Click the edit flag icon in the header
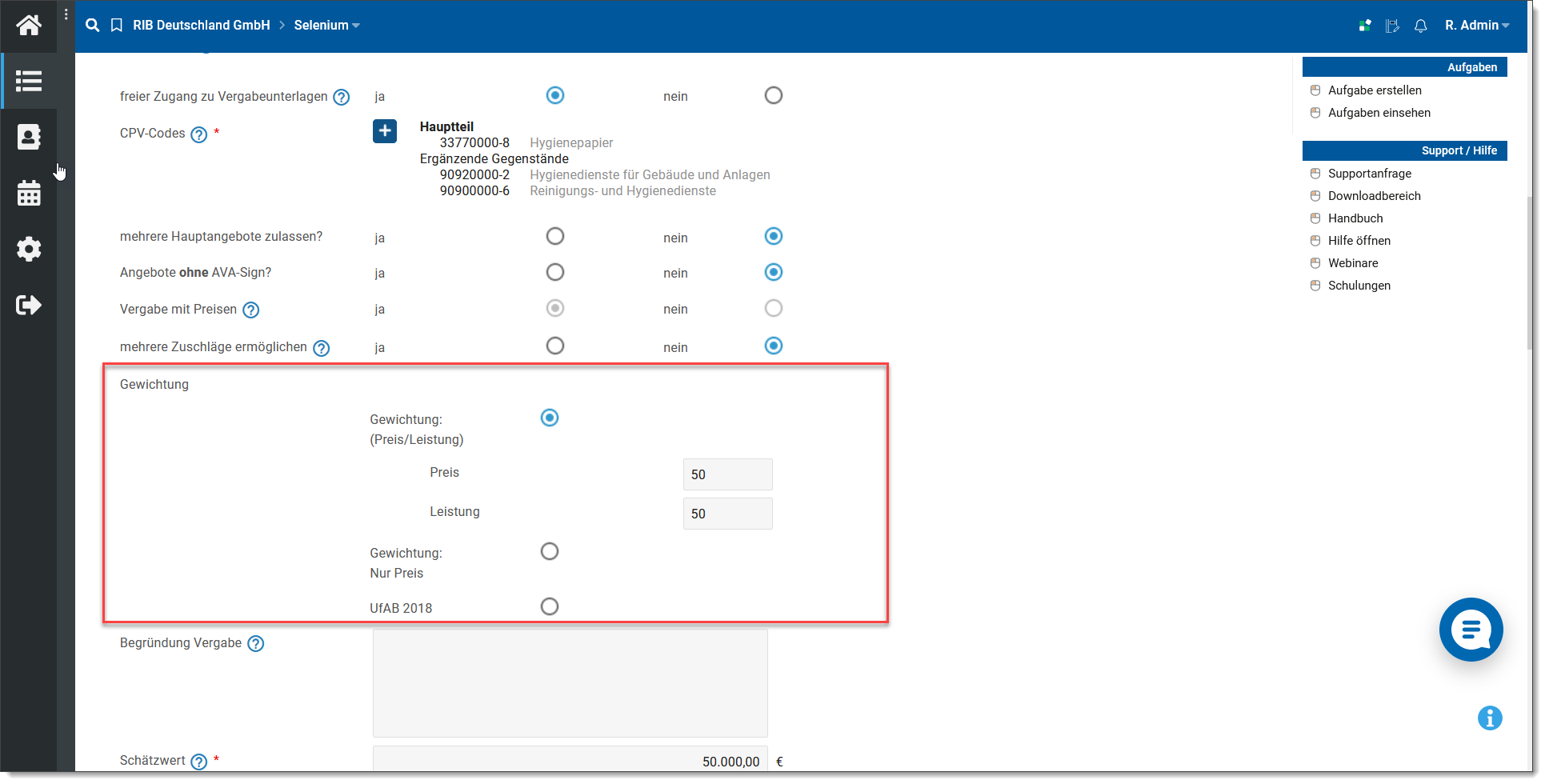1545x784 pixels. 1392,26
